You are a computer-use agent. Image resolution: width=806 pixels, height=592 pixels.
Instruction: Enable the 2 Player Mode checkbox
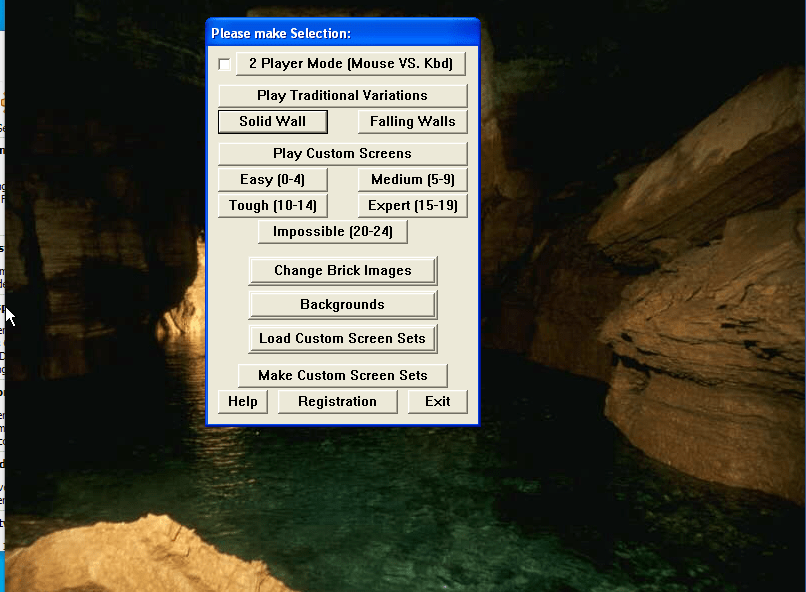click(225, 64)
